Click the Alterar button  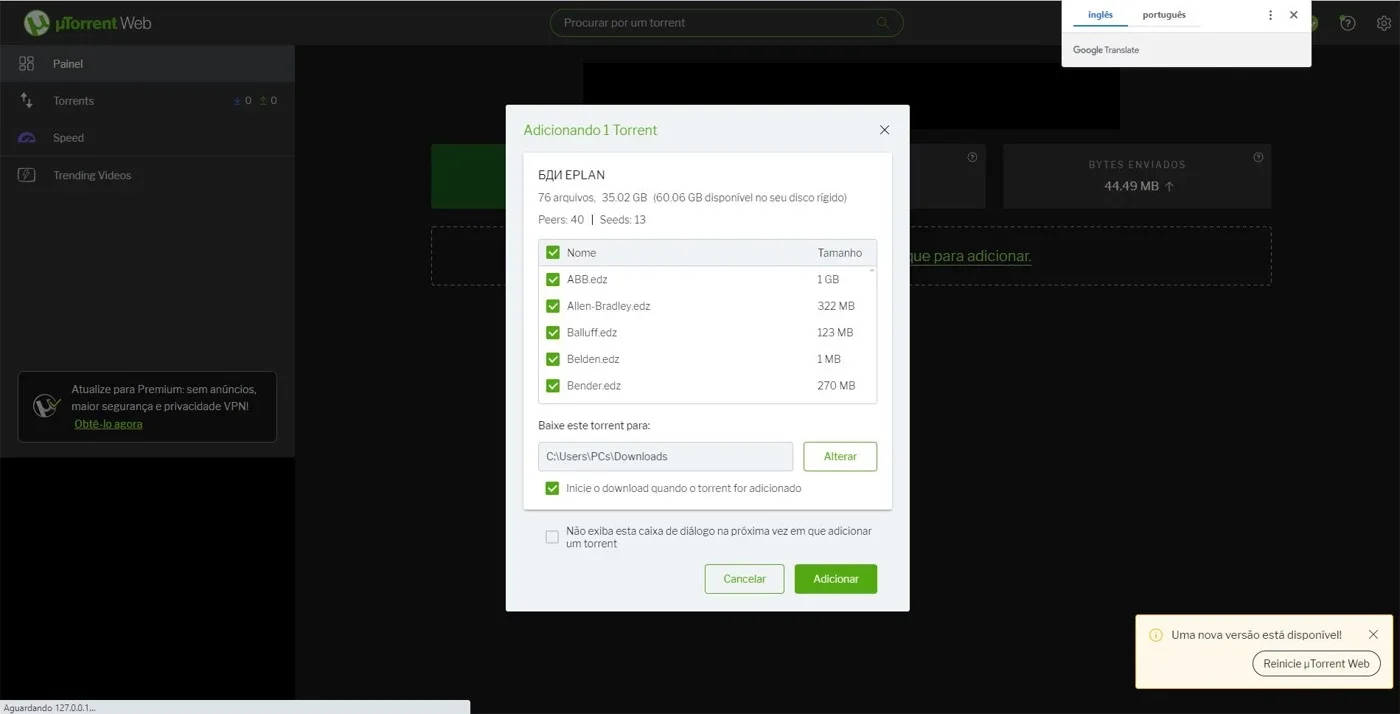tap(840, 456)
